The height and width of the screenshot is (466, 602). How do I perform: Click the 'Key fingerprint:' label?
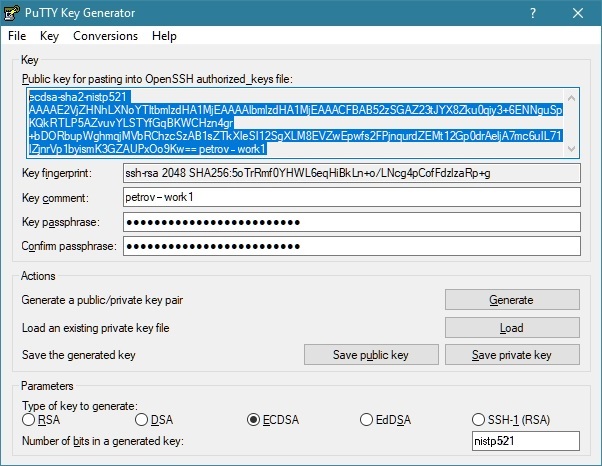57,173
